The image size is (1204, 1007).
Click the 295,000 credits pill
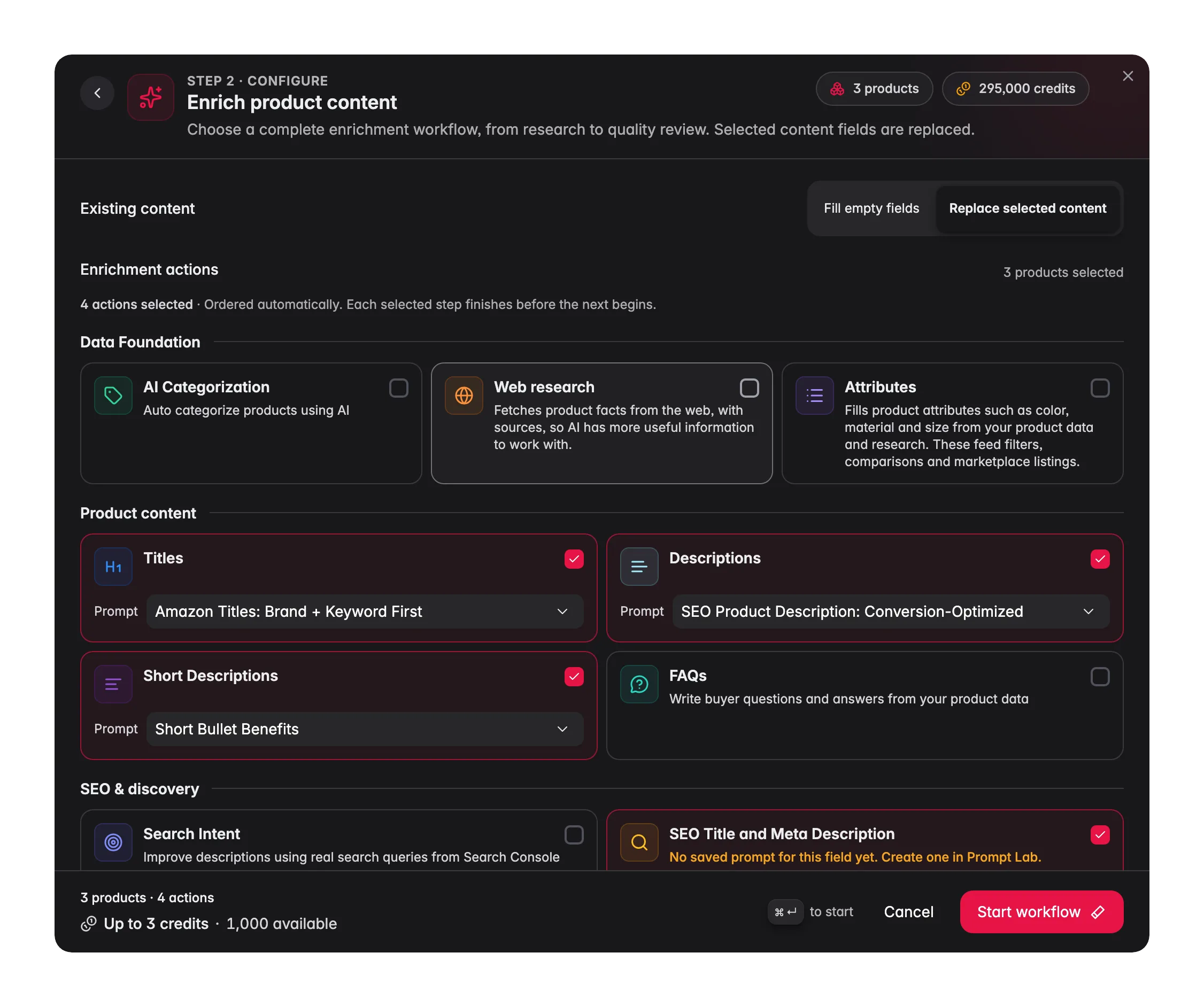point(1015,89)
